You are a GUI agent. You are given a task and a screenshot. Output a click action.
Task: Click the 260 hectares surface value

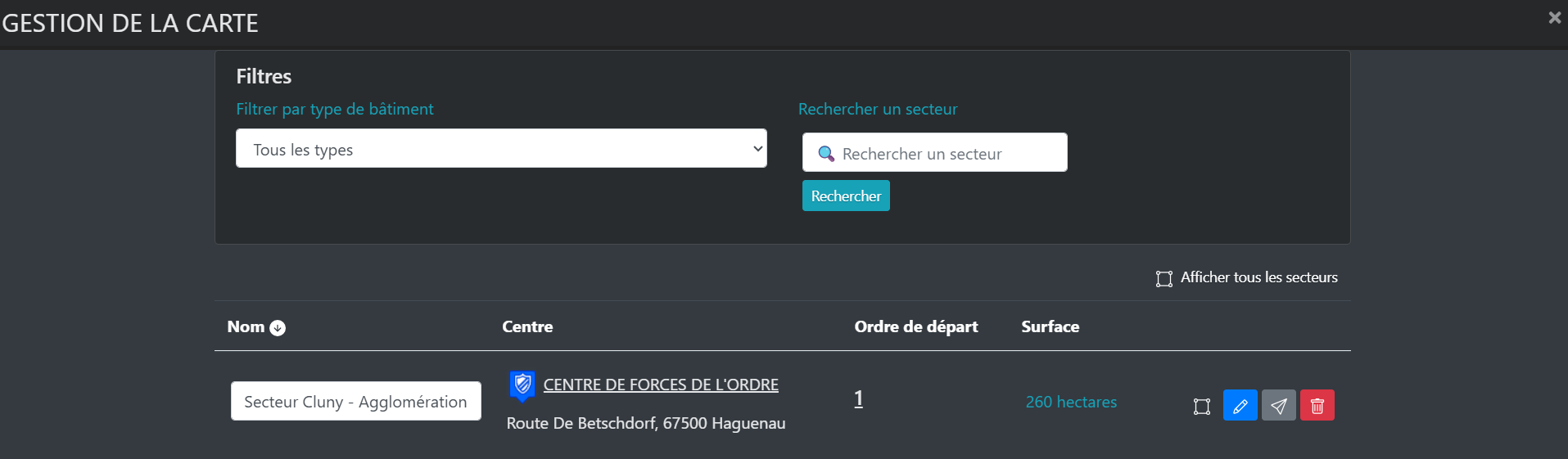1071,402
